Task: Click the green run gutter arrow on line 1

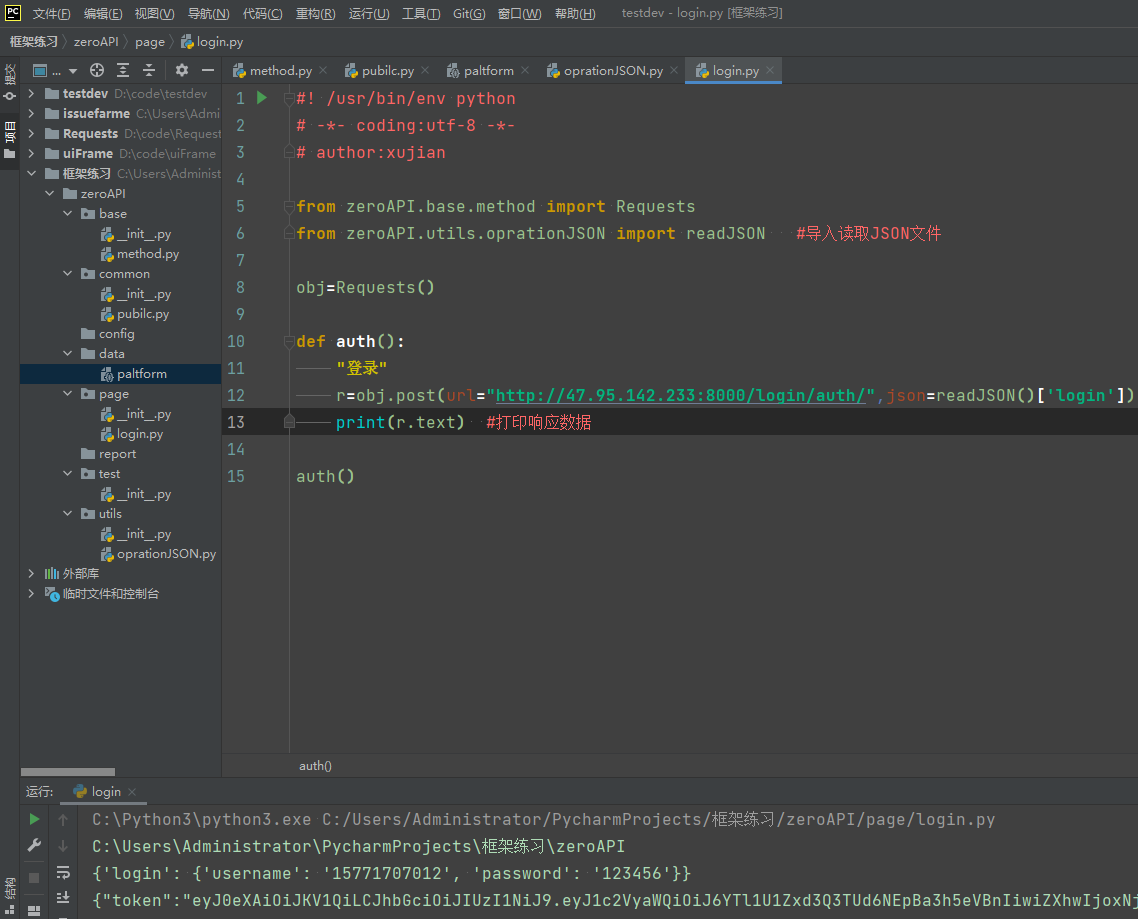Action: click(262, 98)
